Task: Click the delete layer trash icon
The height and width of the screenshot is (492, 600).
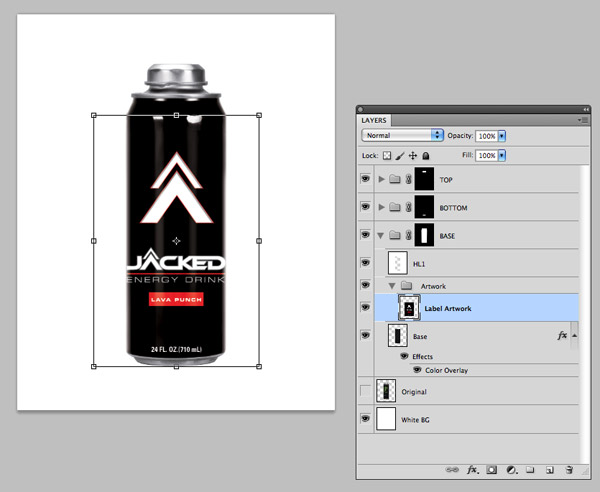Action: (569, 469)
